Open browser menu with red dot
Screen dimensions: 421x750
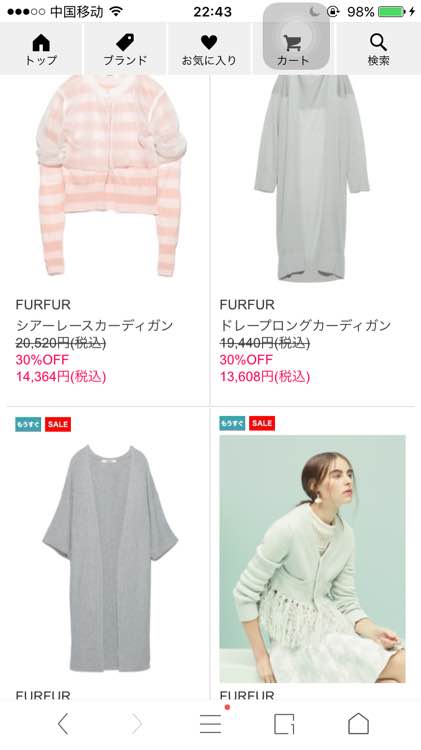pyautogui.click(x=211, y=722)
